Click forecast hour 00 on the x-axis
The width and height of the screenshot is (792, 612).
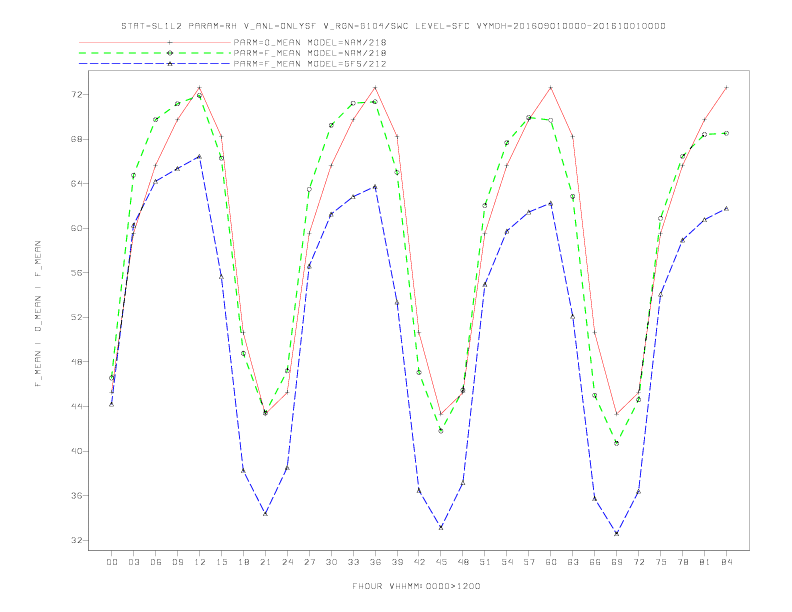pos(112,562)
